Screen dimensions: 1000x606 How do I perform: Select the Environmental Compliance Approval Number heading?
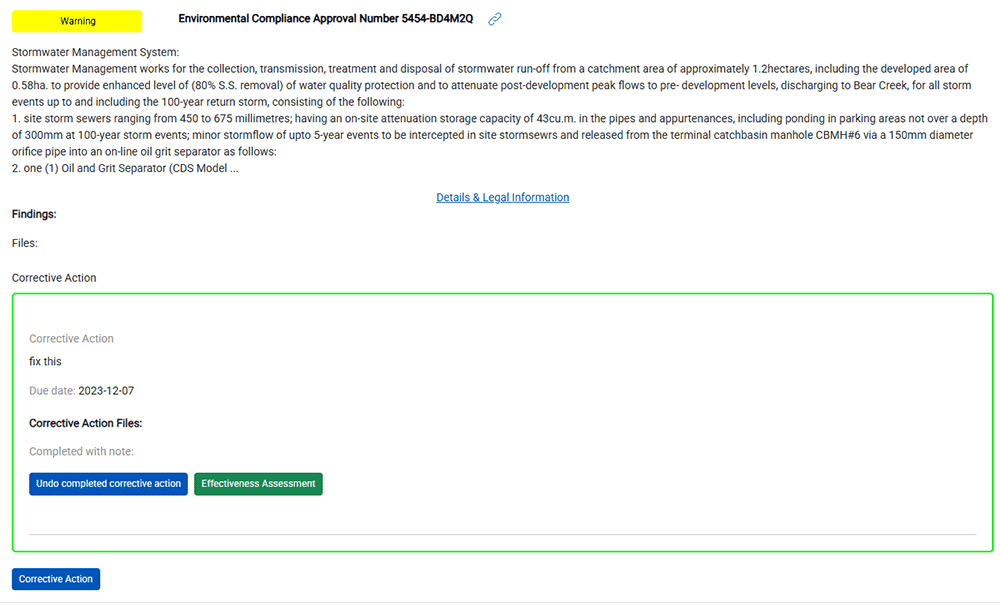pyautogui.click(x=325, y=18)
